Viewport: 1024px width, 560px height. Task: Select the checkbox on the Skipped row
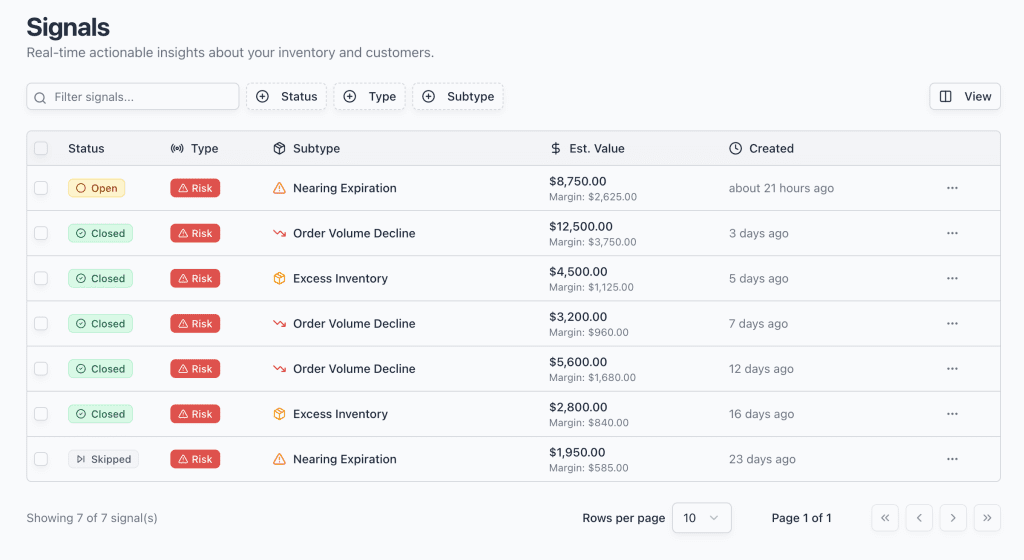[41, 459]
